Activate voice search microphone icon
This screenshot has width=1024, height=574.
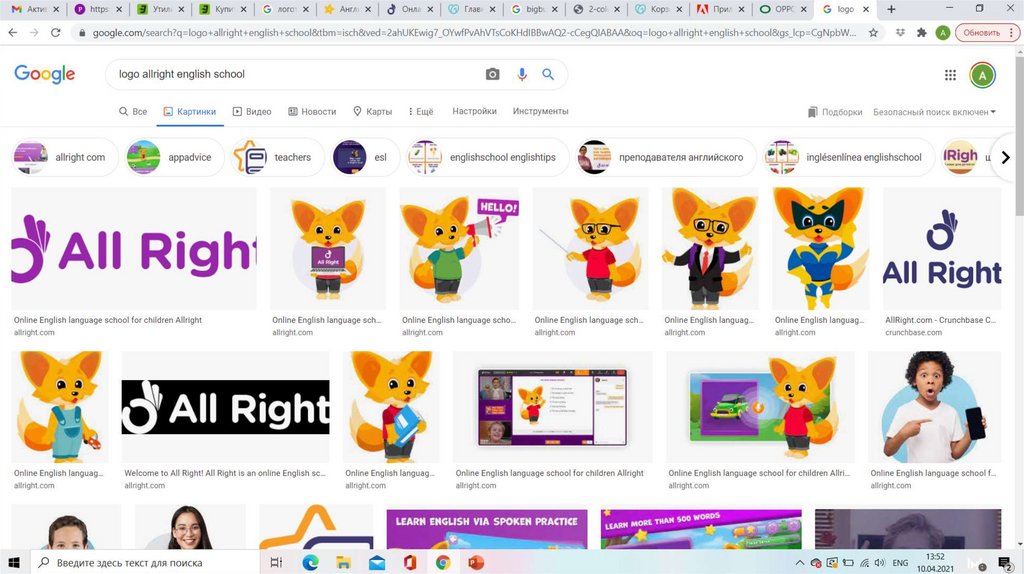[x=521, y=74]
